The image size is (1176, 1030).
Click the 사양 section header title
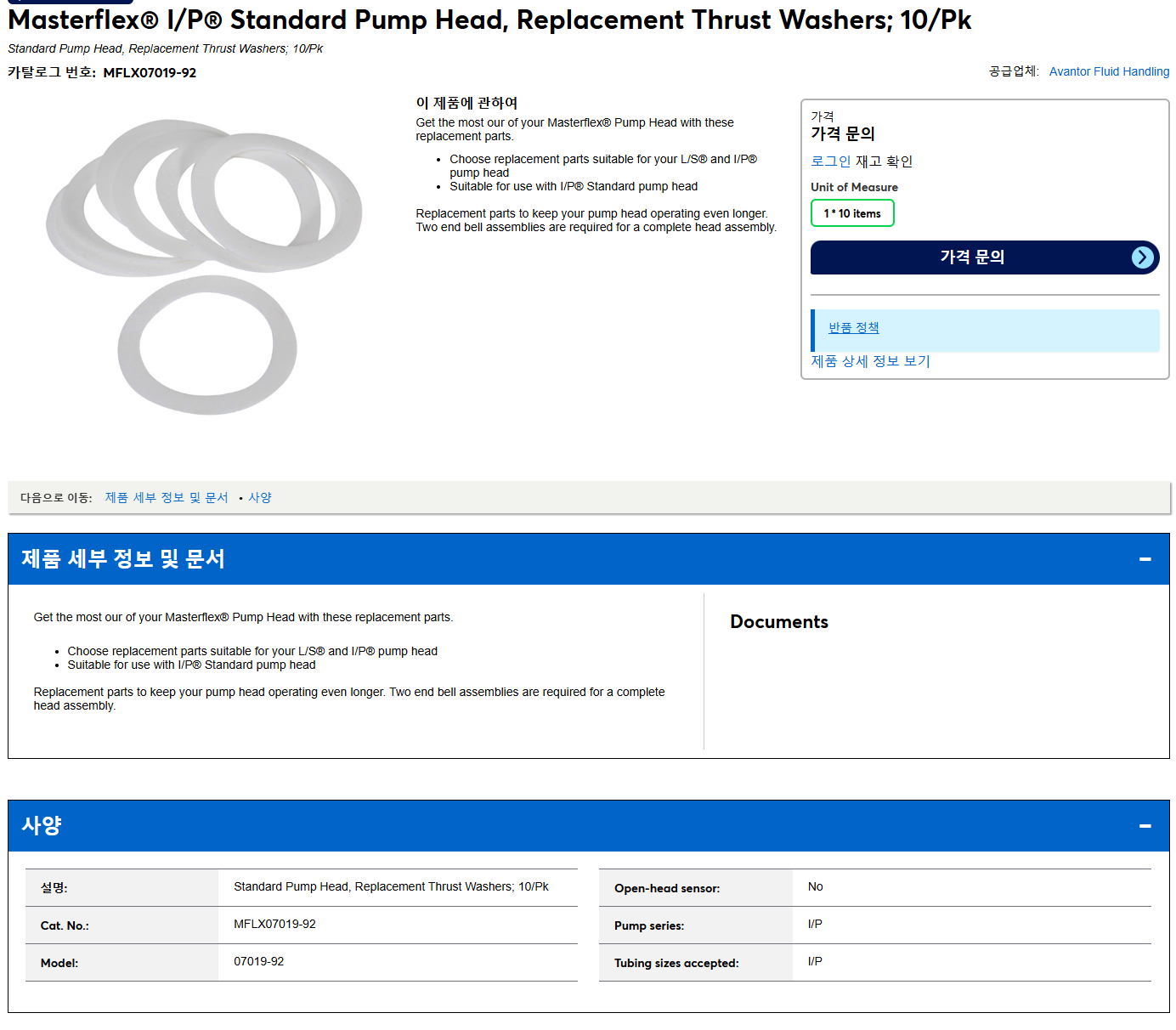point(42,826)
